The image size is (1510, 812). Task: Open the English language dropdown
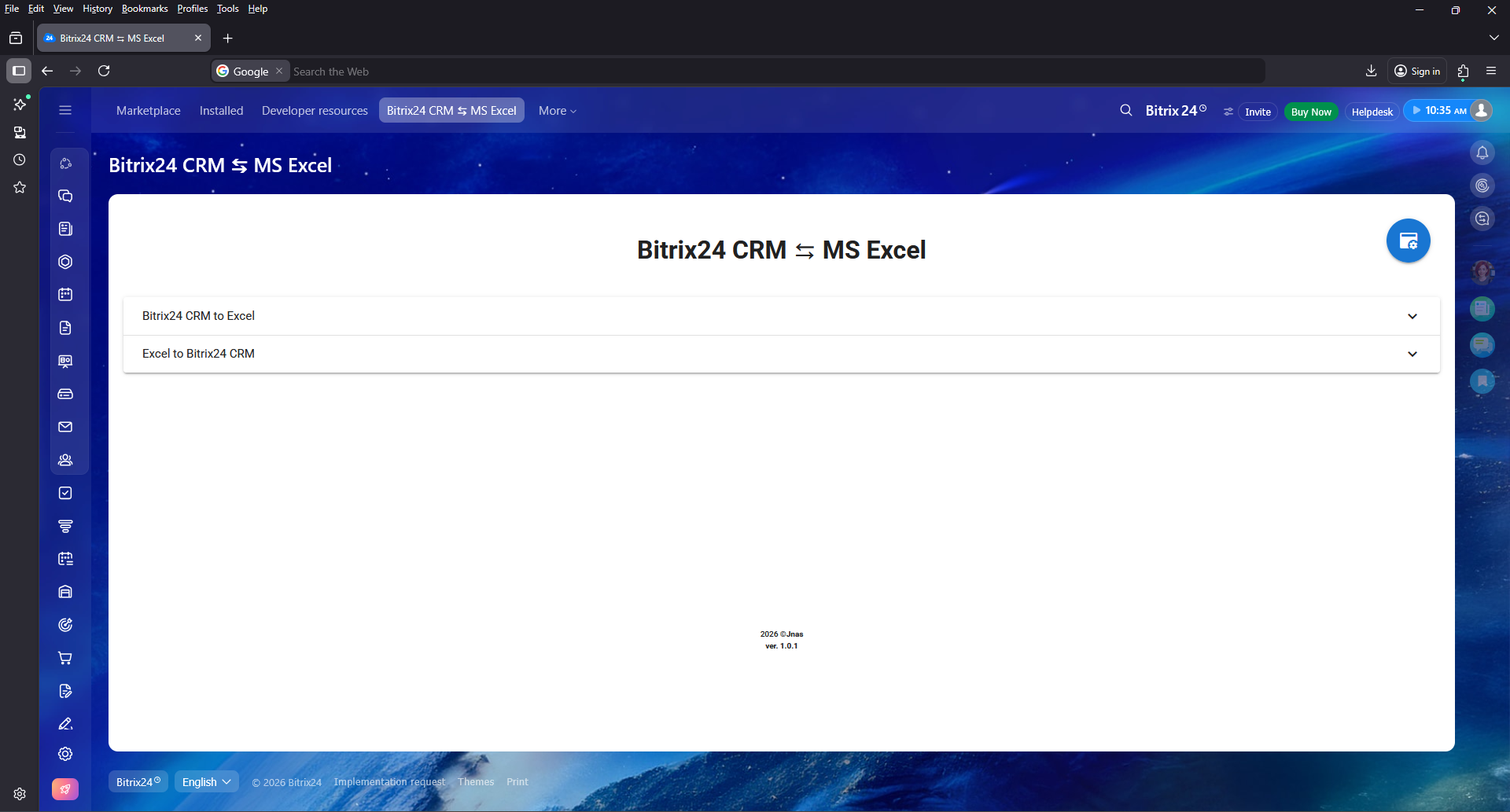(206, 781)
